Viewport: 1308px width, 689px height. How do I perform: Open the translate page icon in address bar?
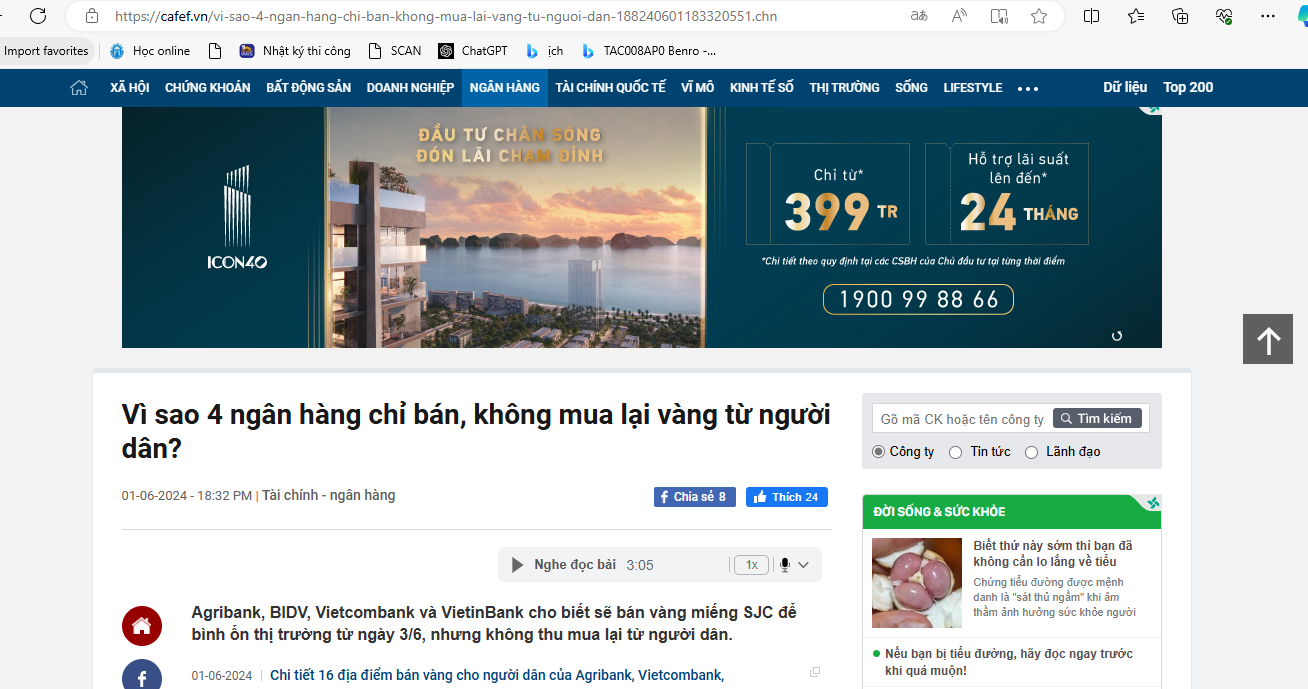(918, 16)
